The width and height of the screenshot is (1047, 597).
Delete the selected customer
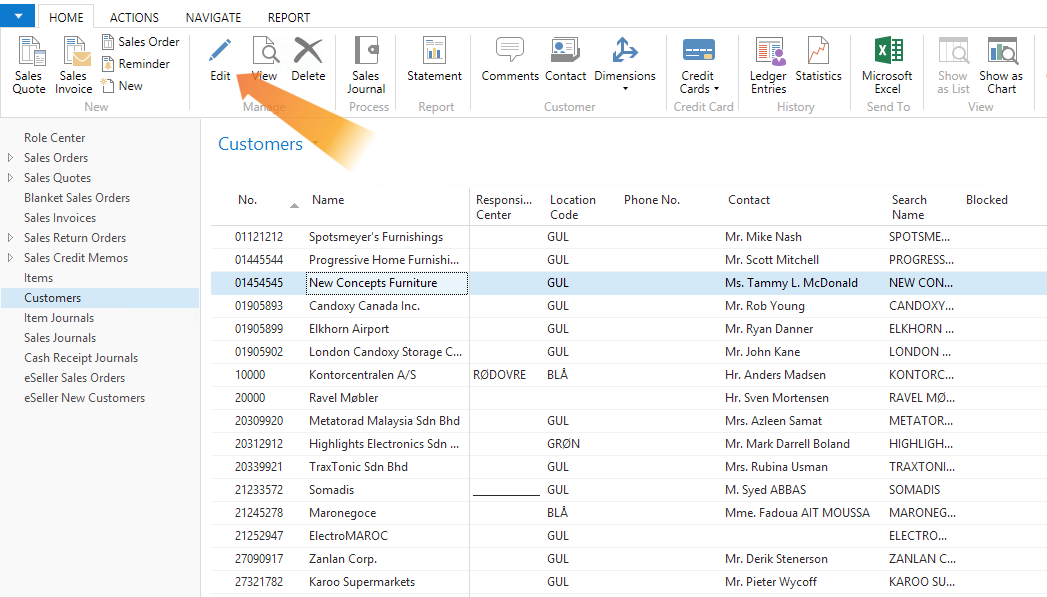(308, 60)
